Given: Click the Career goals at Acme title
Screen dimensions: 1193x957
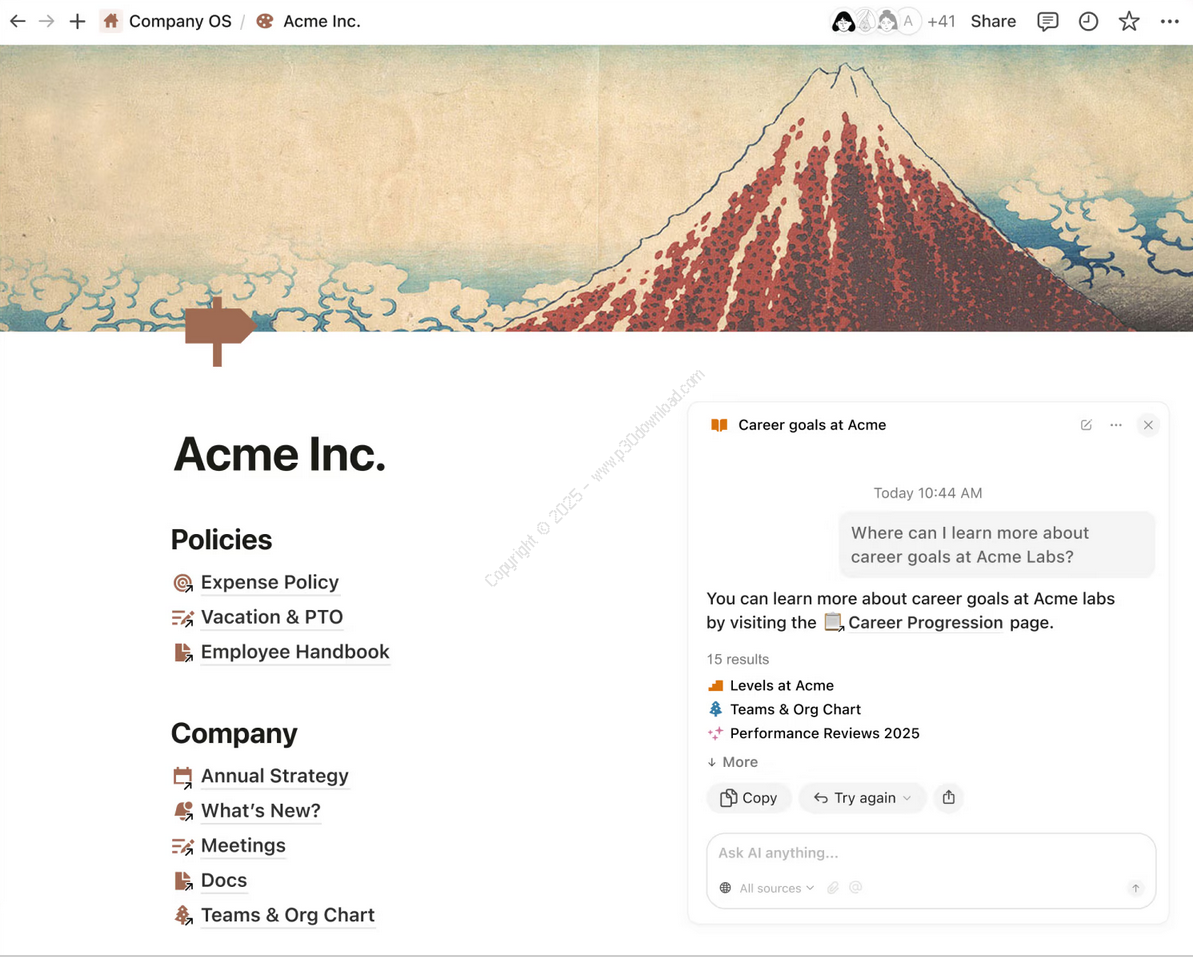Looking at the screenshot, I should pyautogui.click(x=812, y=425).
